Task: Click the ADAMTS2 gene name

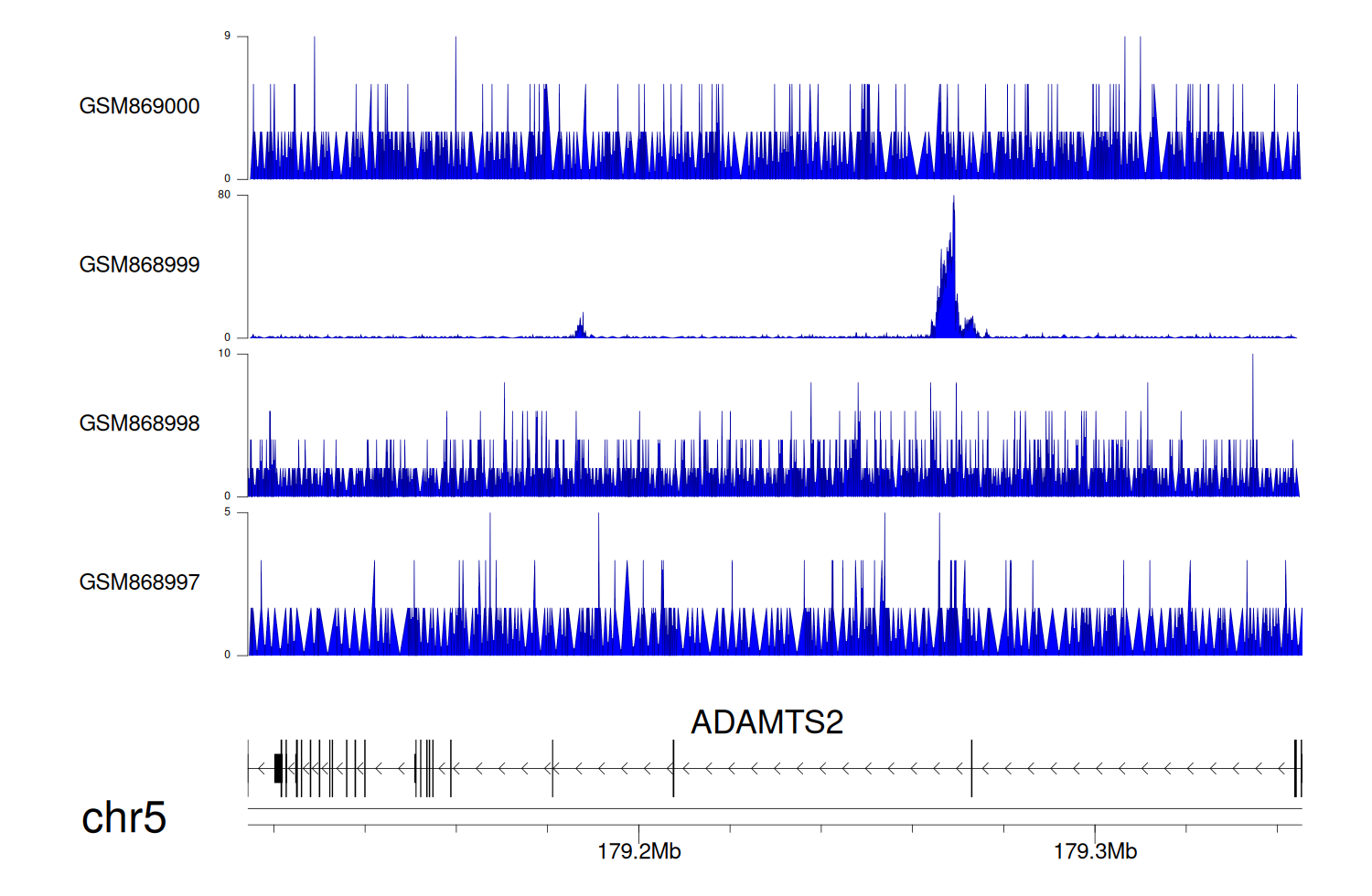Action: [766, 722]
